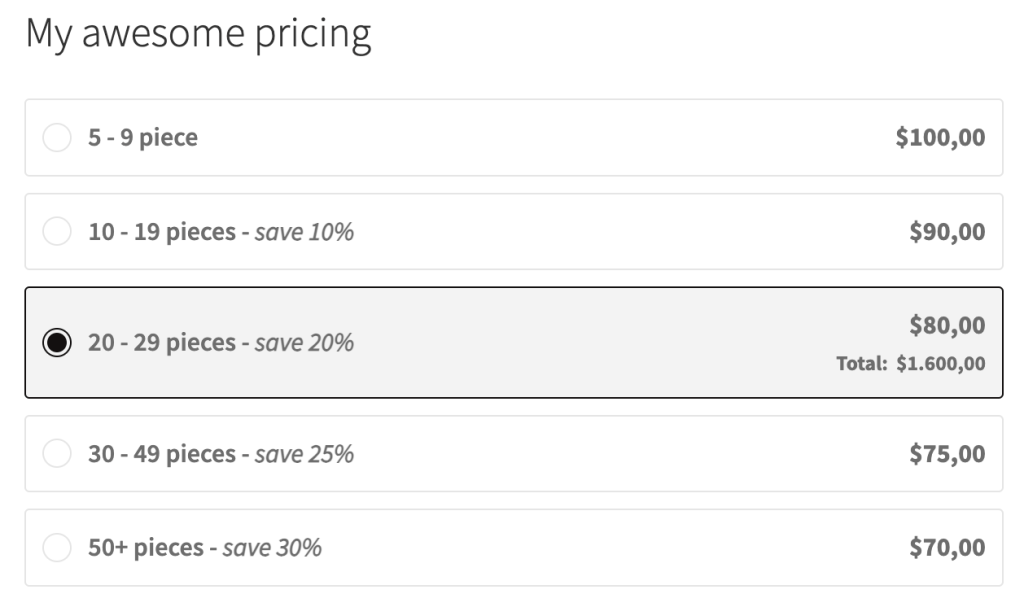1024x607 pixels.
Task: Click the $80,00 unit price
Action: (x=947, y=325)
